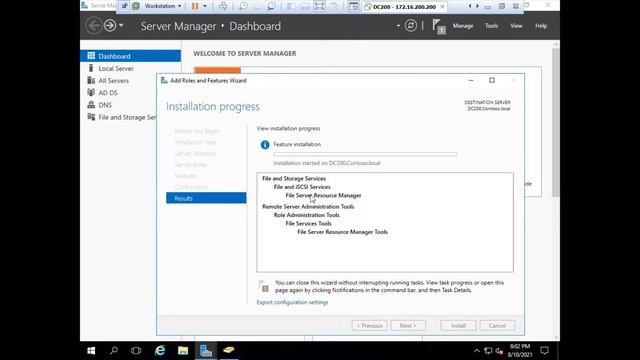Open the Tools menu
This screenshot has height=360, width=640.
pyautogui.click(x=491, y=26)
